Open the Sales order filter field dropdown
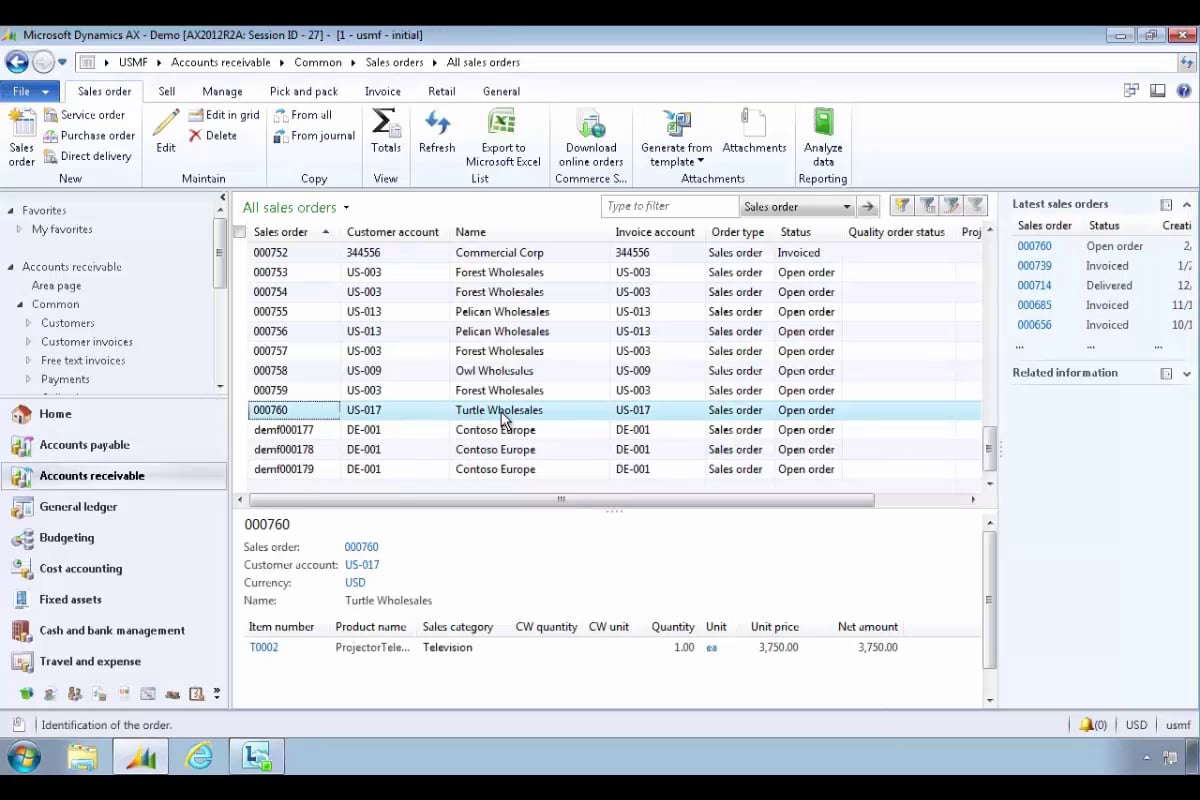 [846, 207]
